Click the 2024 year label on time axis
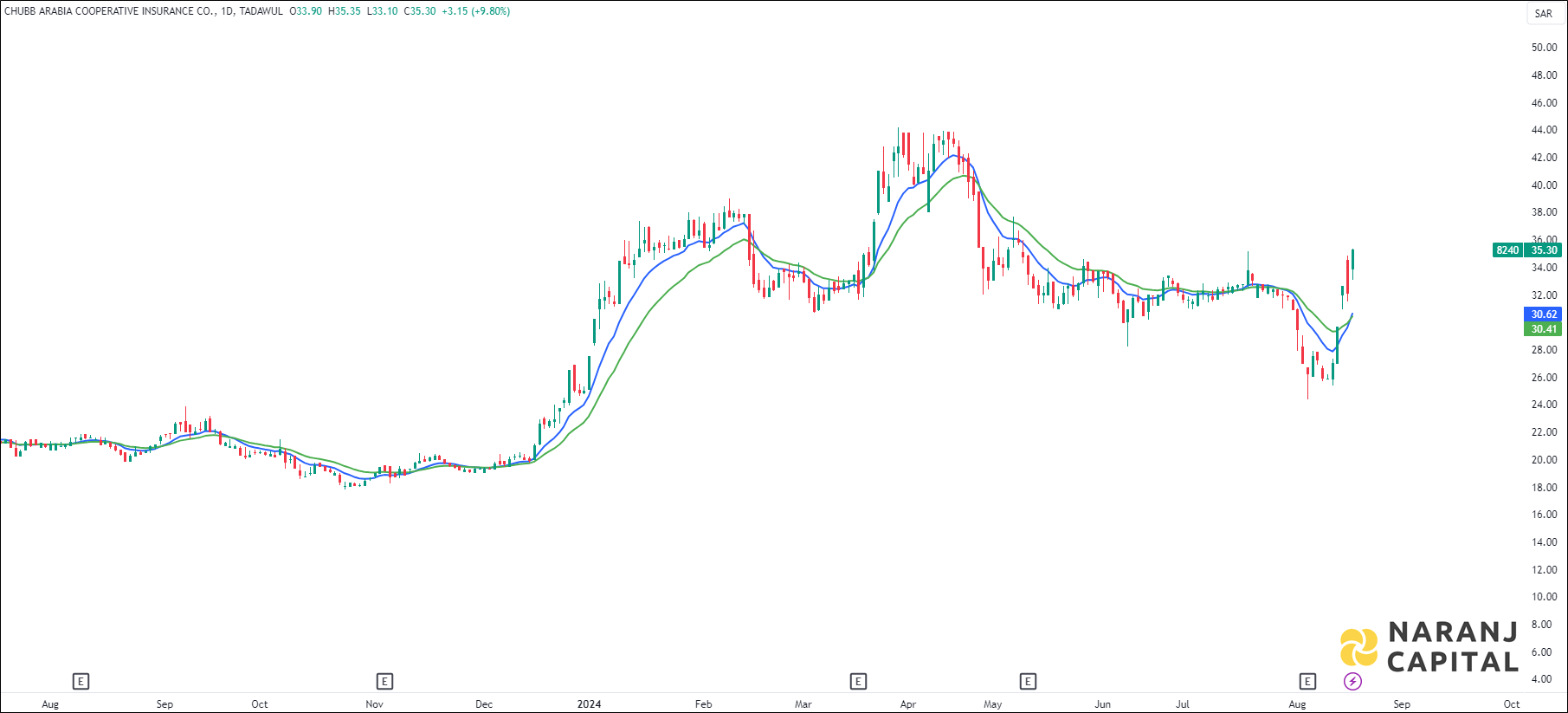This screenshot has height=713, width=1568. pos(589,704)
